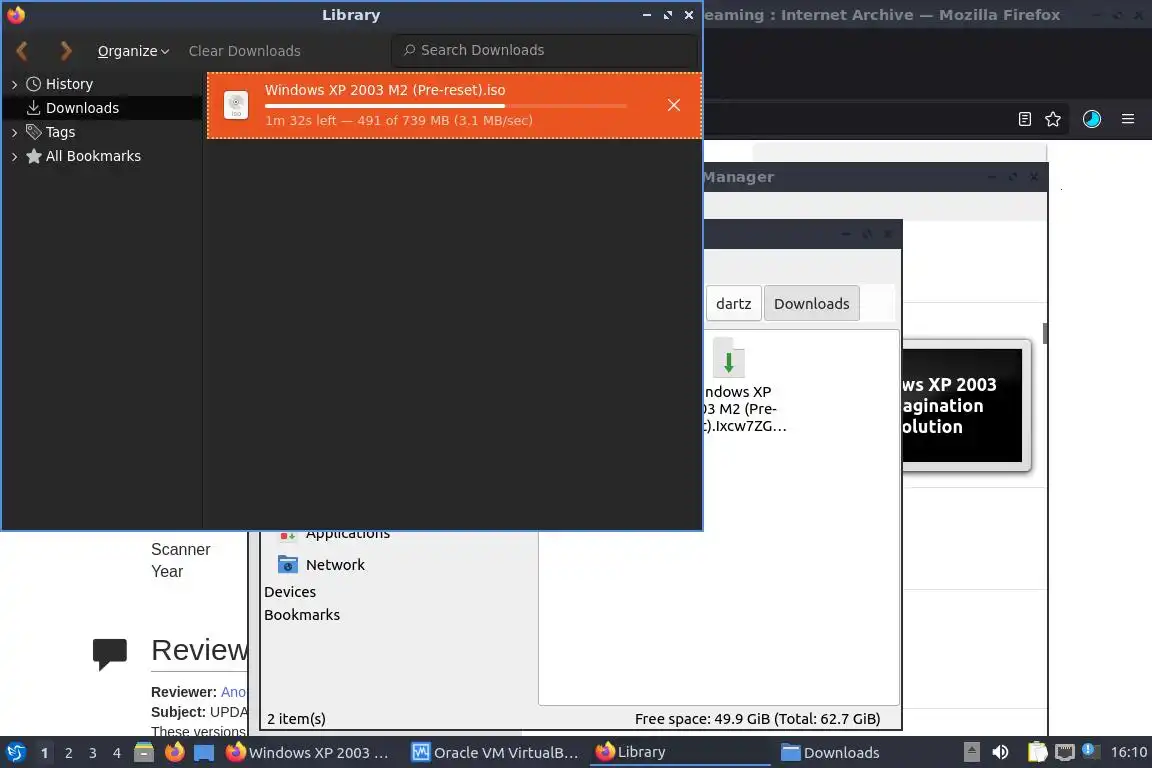
Task: Launch Firefox from the taskbar quick launcher
Action: (174, 753)
